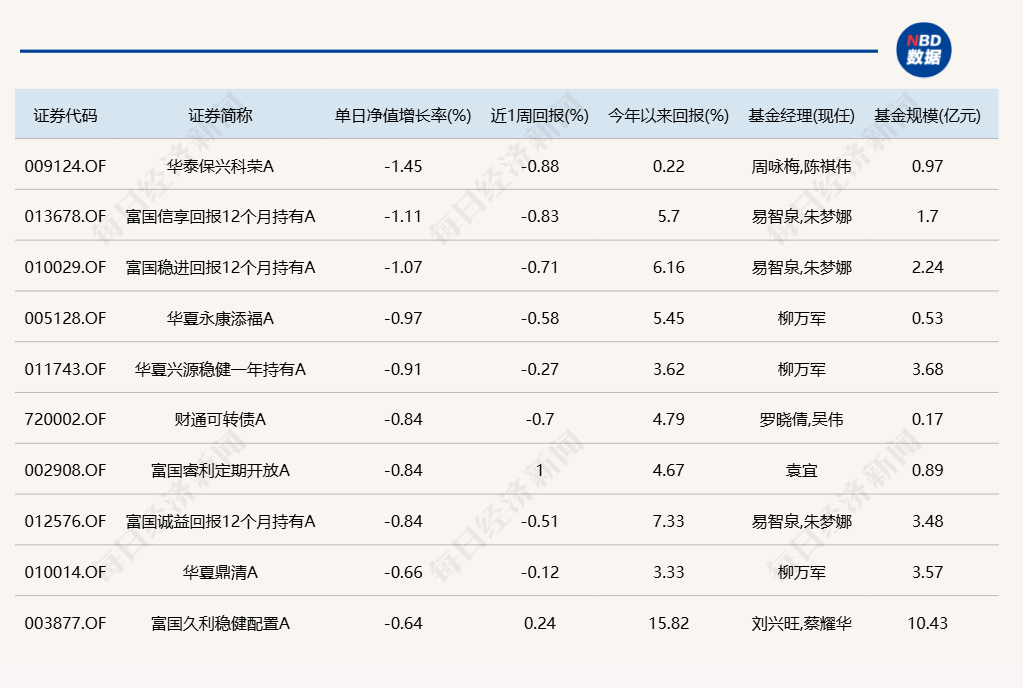Image resolution: width=1023 pixels, height=688 pixels.
Task: Click the fund code 720002.OF
Action: point(65,419)
